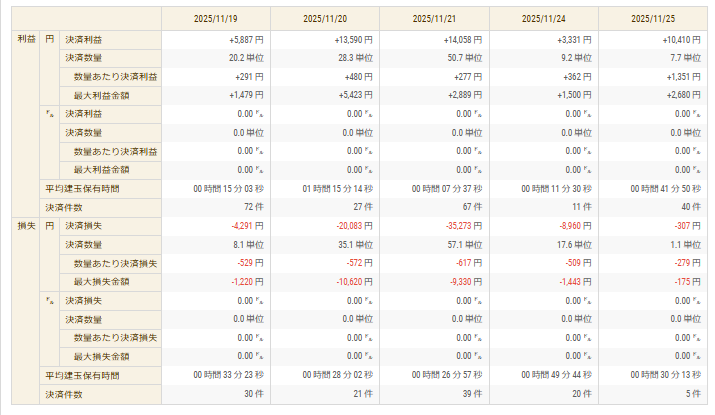Click the 損失 section label
The image size is (715, 415).
(26, 226)
